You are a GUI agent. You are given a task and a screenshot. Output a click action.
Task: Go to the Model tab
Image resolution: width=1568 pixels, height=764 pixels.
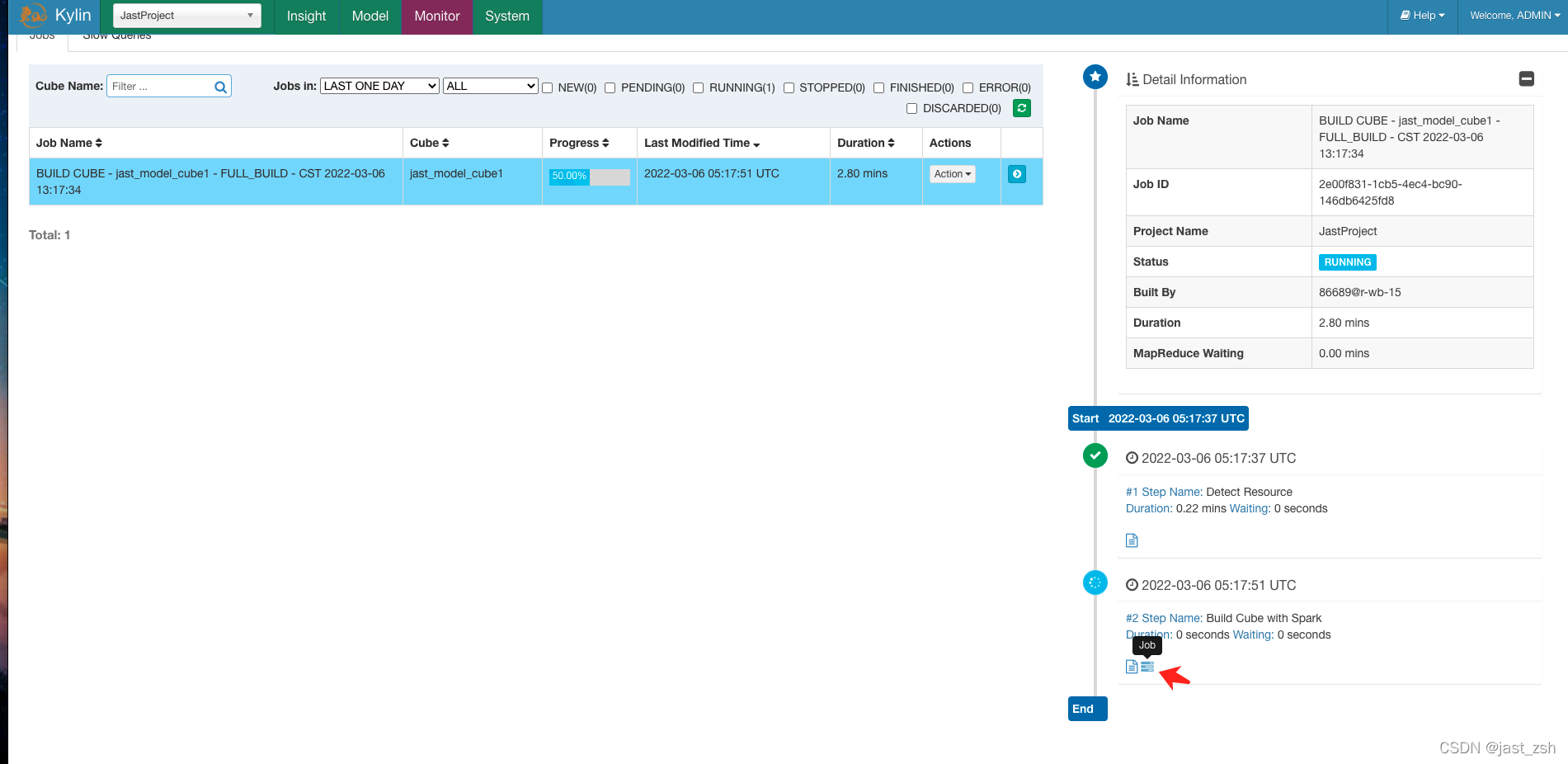pos(370,16)
